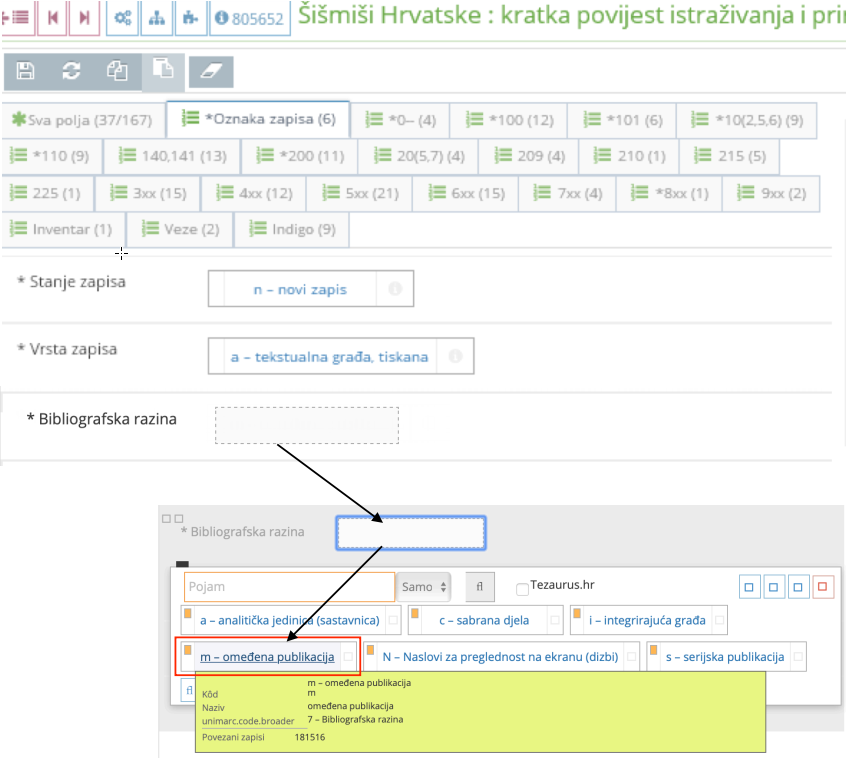Switch to the Indigo (9) tab
This screenshot has width=849, height=758.
291,229
